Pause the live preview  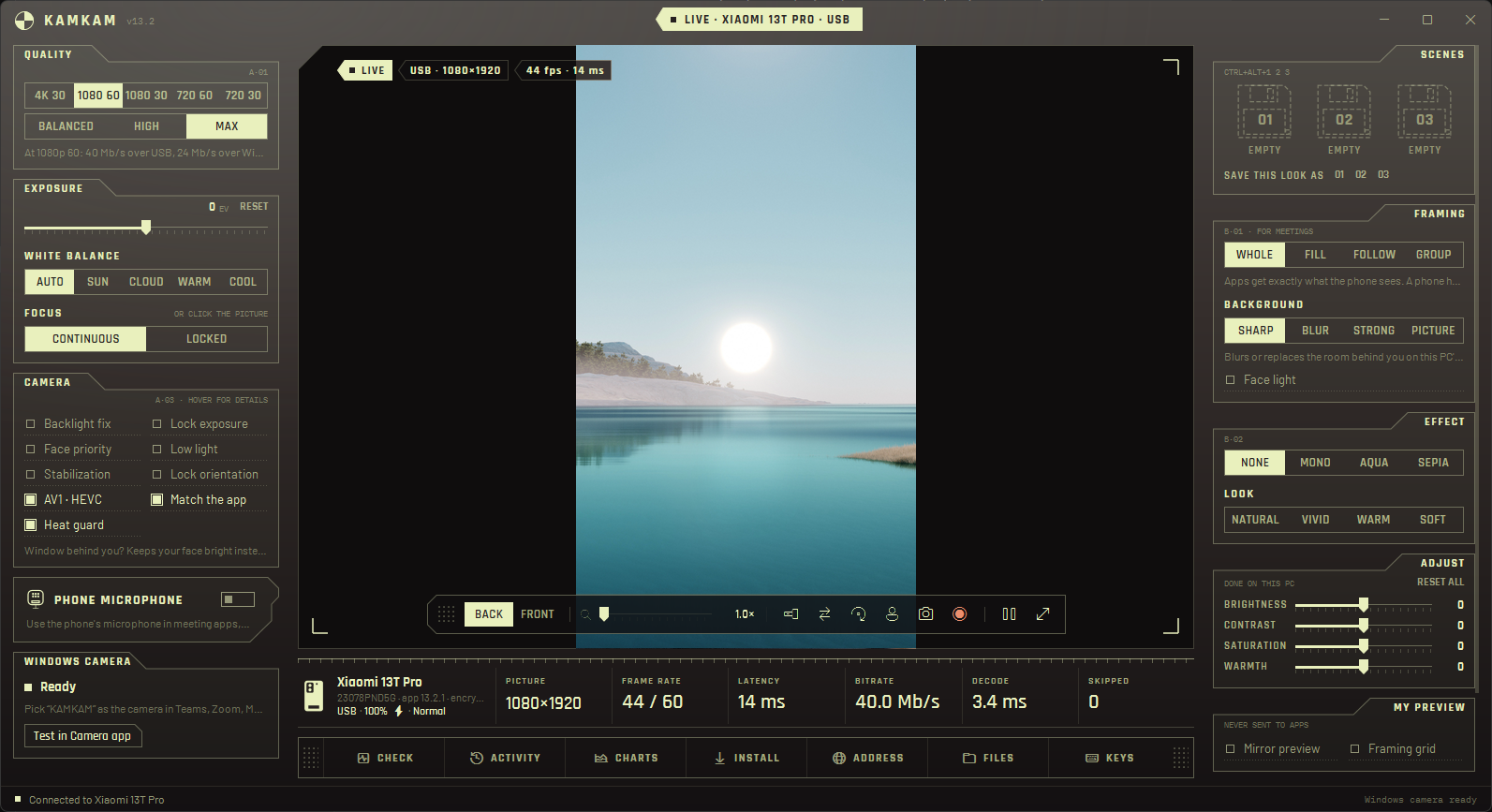click(1009, 614)
